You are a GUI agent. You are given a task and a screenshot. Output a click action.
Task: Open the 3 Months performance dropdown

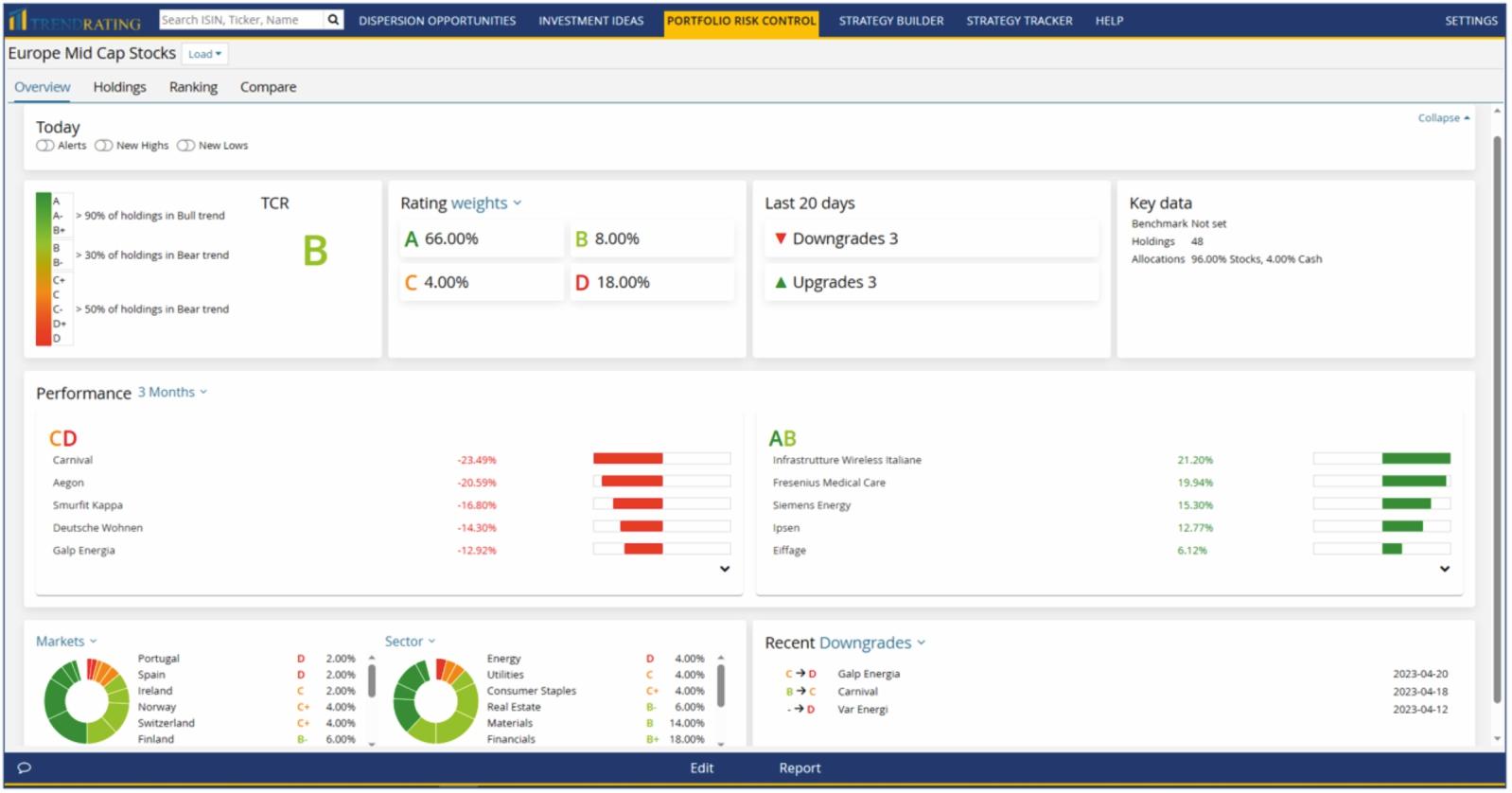pyautogui.click(x=172, y=392)
